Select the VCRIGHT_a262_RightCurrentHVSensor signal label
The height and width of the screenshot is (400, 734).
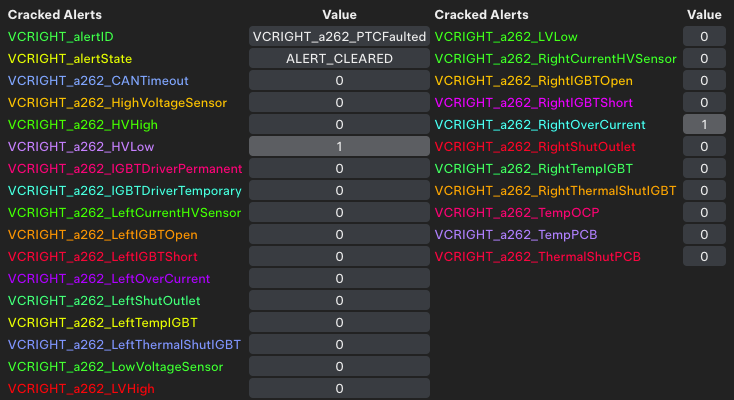click(555, 58)
